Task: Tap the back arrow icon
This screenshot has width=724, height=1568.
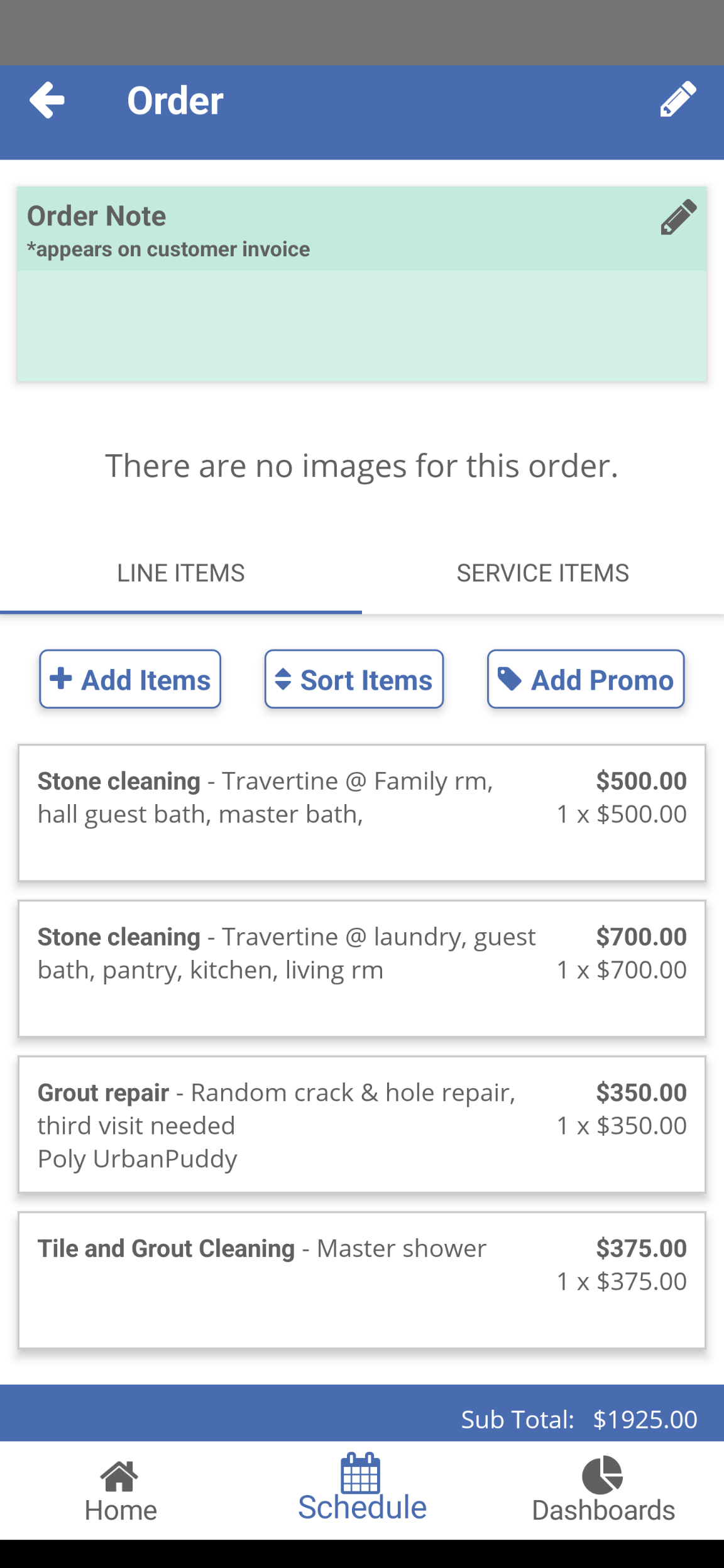Action: click(x=47, y=100)
